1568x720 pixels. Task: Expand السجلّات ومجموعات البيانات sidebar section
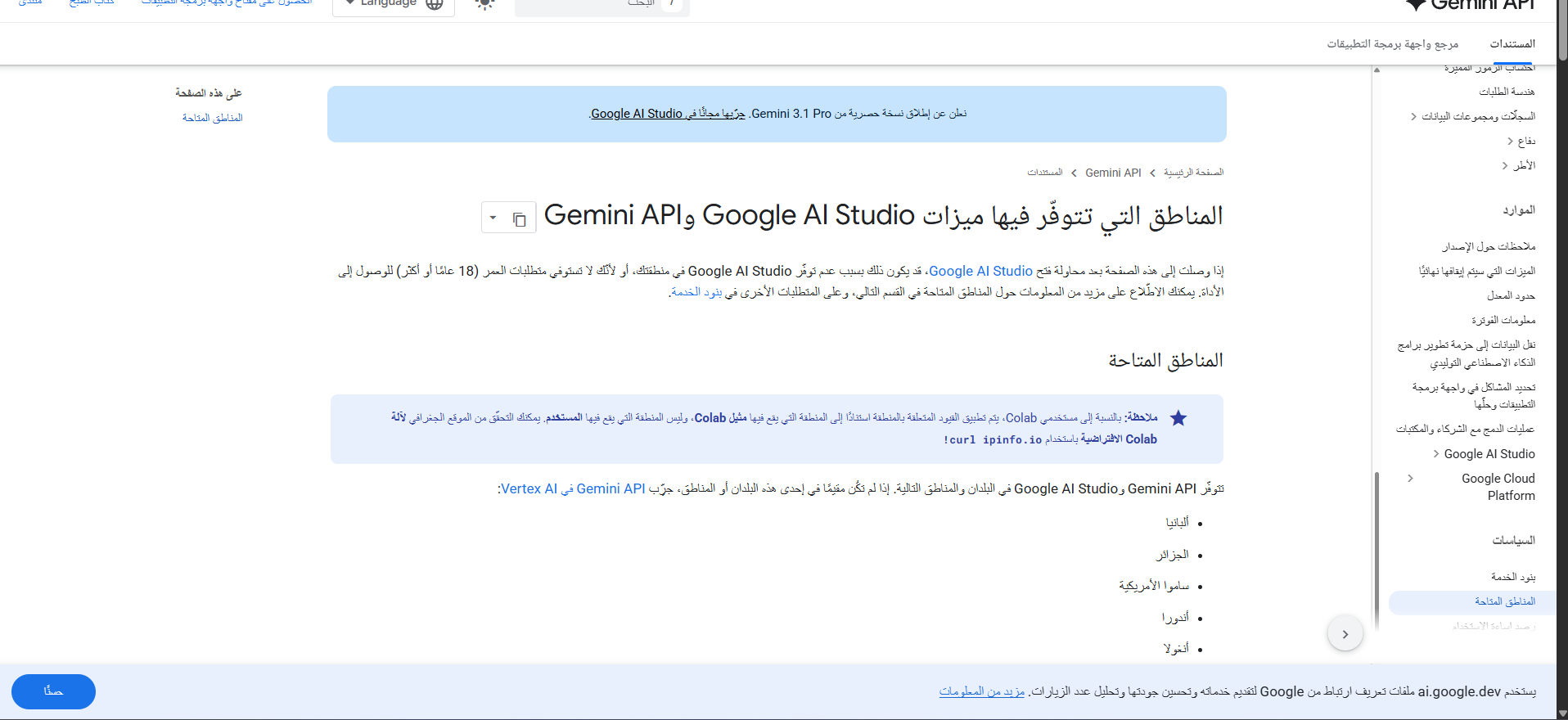coord(1413,117)
